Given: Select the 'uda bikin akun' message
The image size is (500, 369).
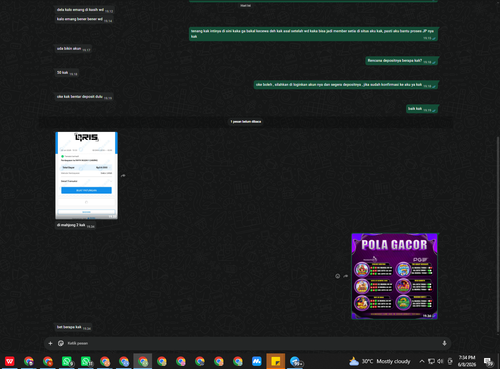Looking at the screenshot, I should [x=73, y=49].
